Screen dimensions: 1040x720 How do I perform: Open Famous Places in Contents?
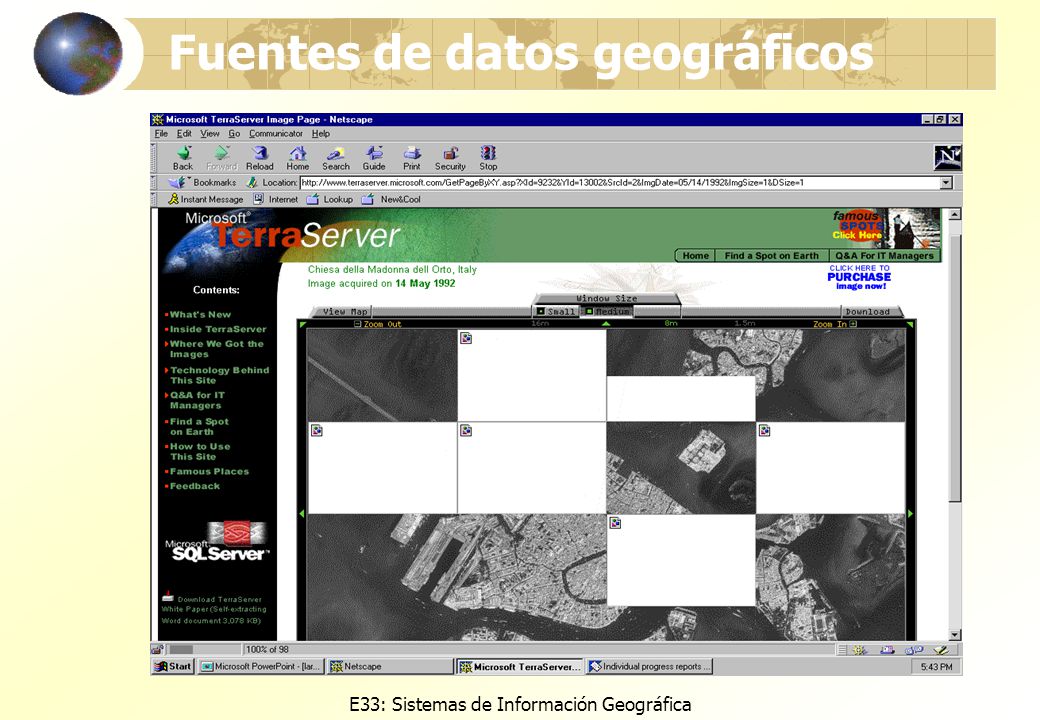click(x=209, y=471)
